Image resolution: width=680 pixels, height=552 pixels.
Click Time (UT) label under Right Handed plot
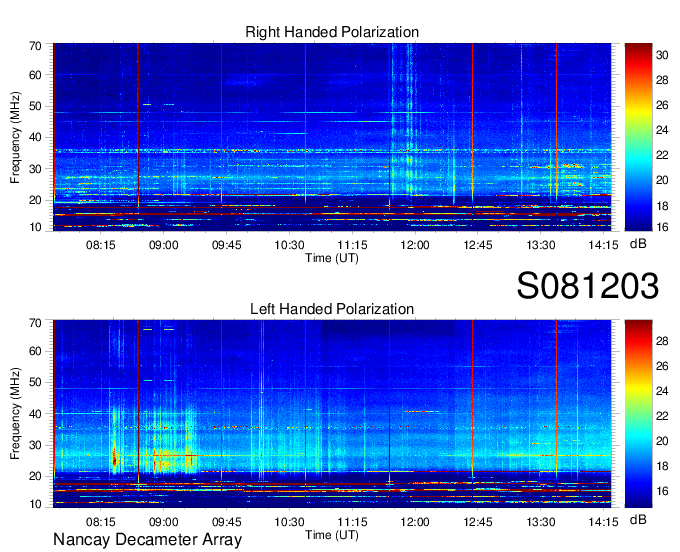pos(332,258)
